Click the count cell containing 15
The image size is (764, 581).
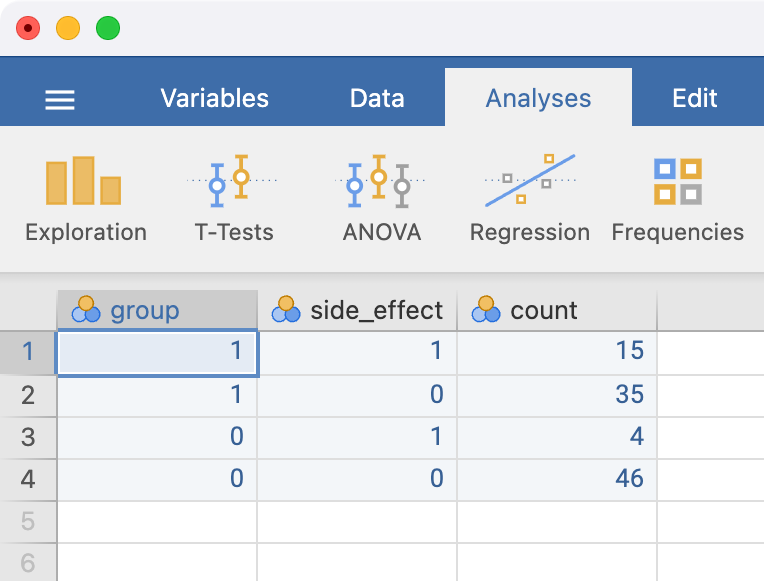tap(556, 351)
